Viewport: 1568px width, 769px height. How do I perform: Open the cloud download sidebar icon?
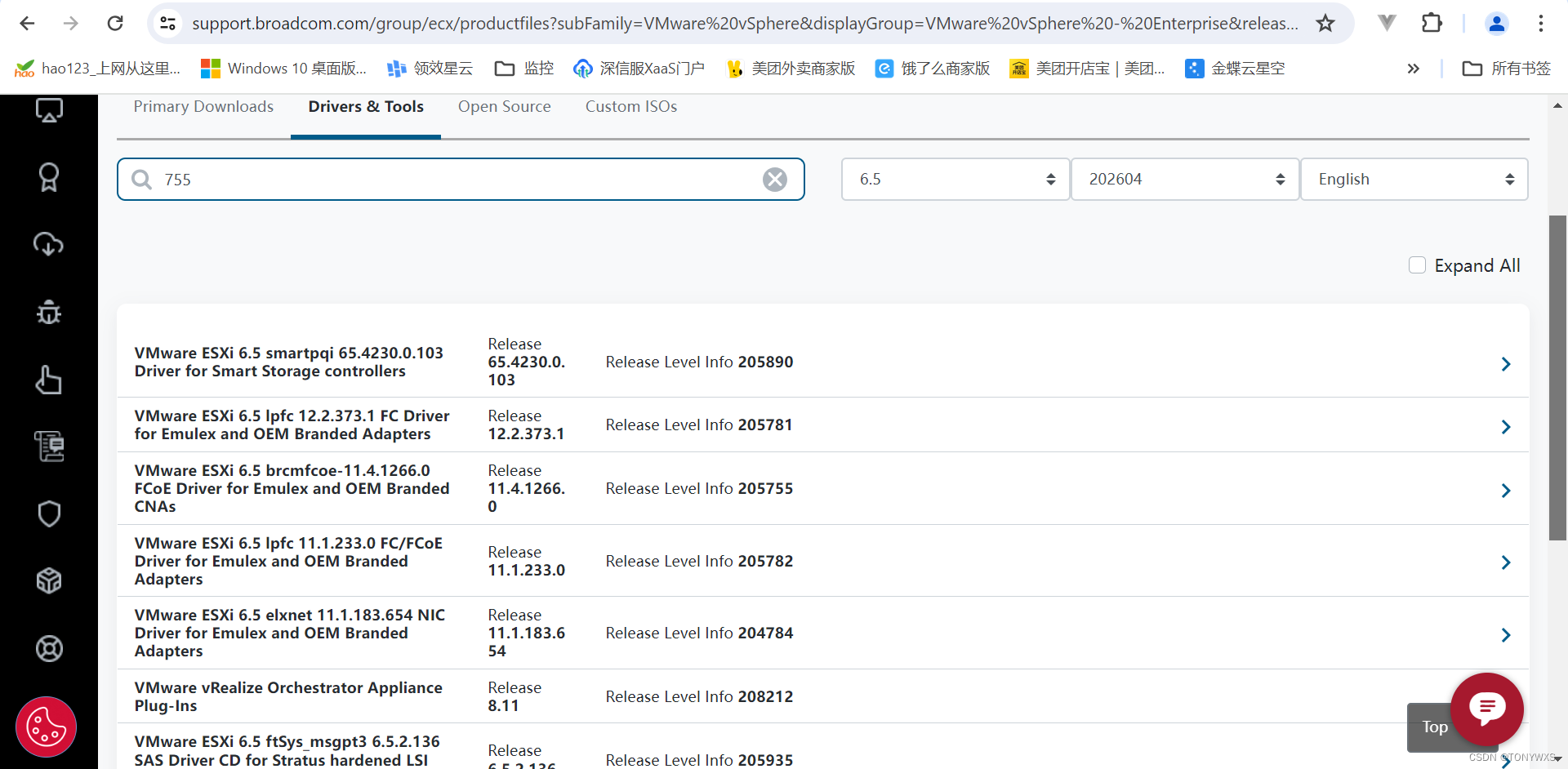tap(48, 244)
